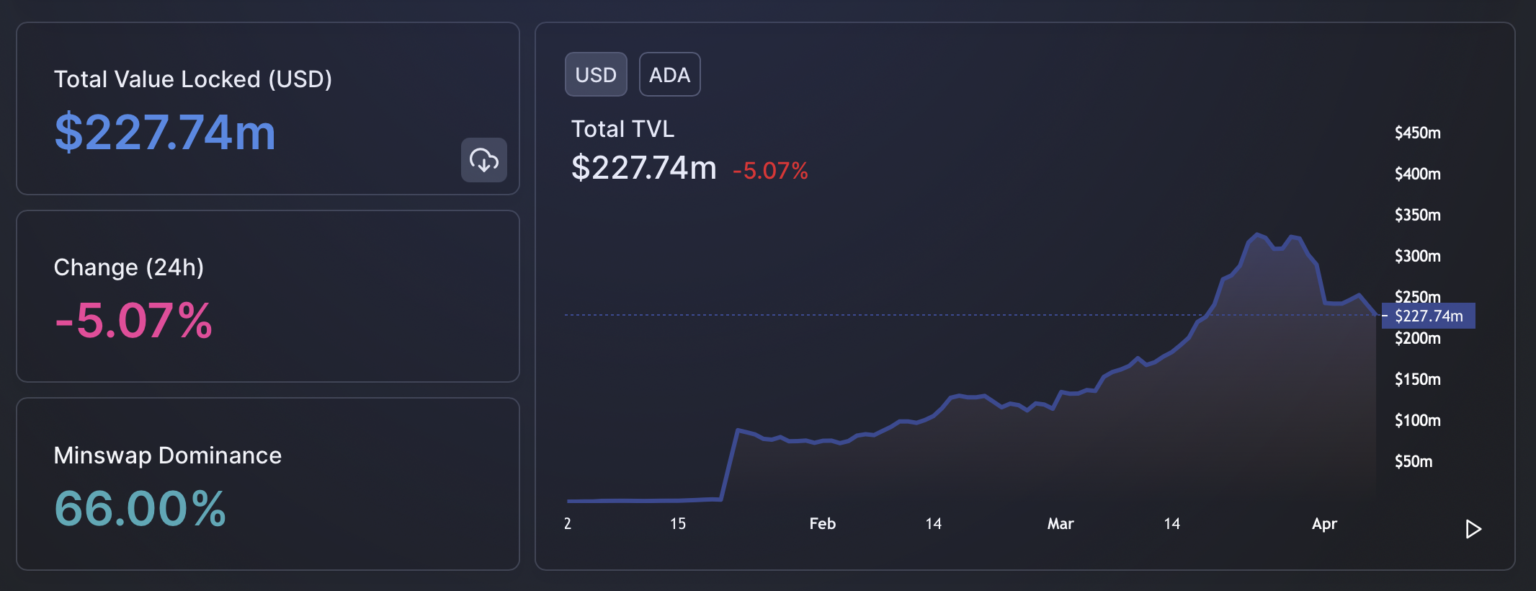This screenshot has height=591, width=1536.
Task: Click the $100m axis label
Action: pos(1418,420)
